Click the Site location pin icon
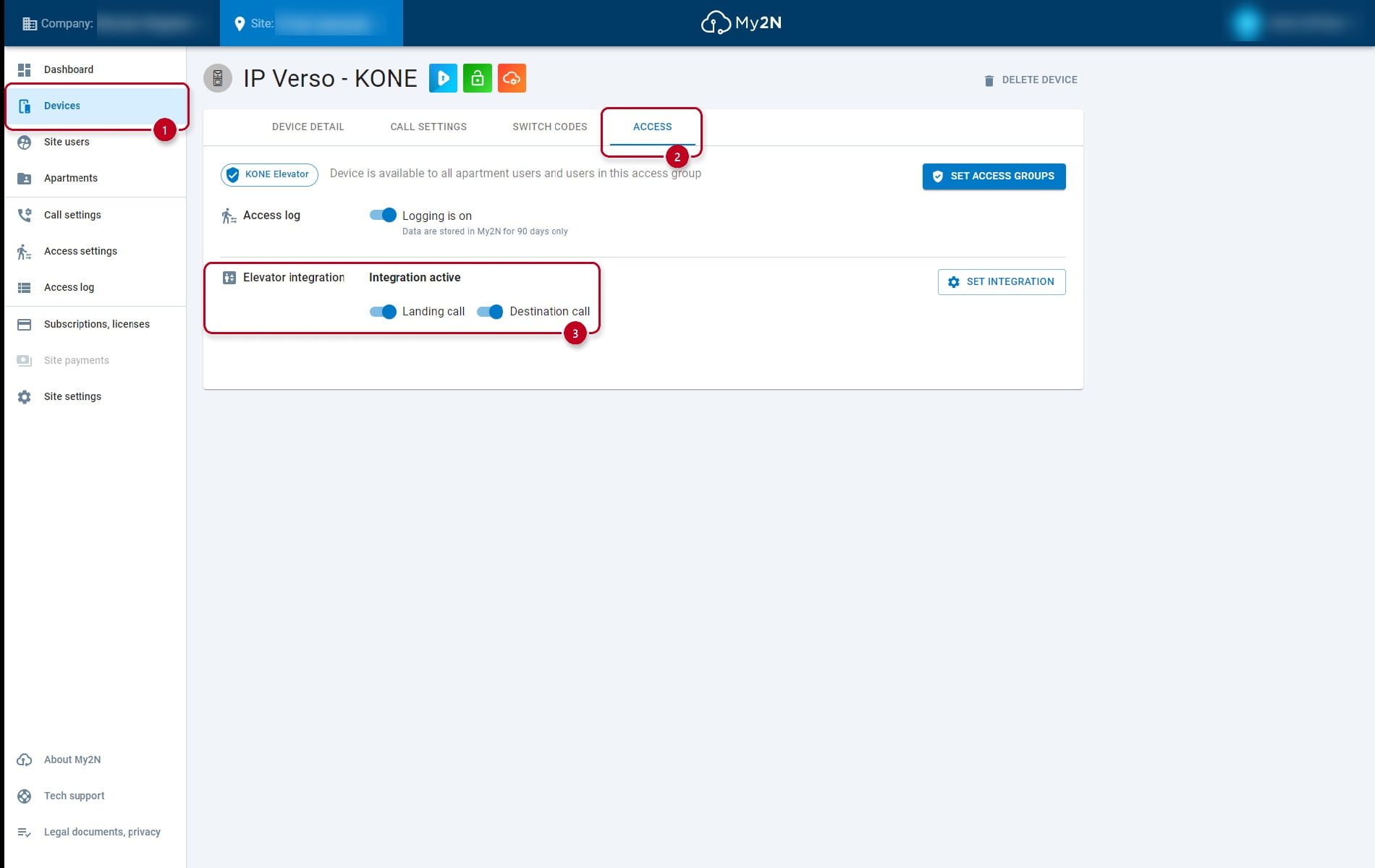This screenshot has height=868, width=1375. coord(240,24)
